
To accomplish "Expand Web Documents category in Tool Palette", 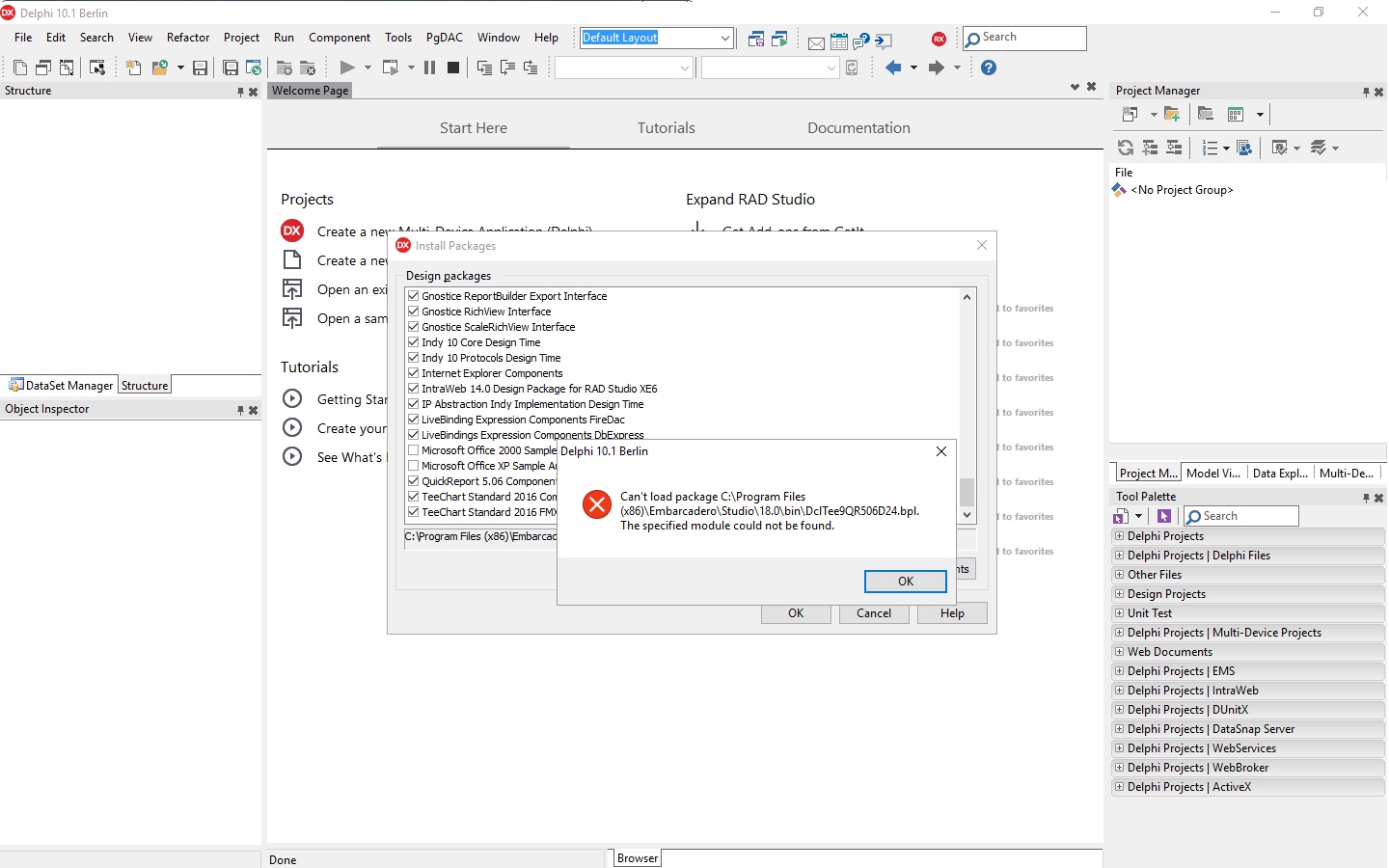I will [1119, 652].
